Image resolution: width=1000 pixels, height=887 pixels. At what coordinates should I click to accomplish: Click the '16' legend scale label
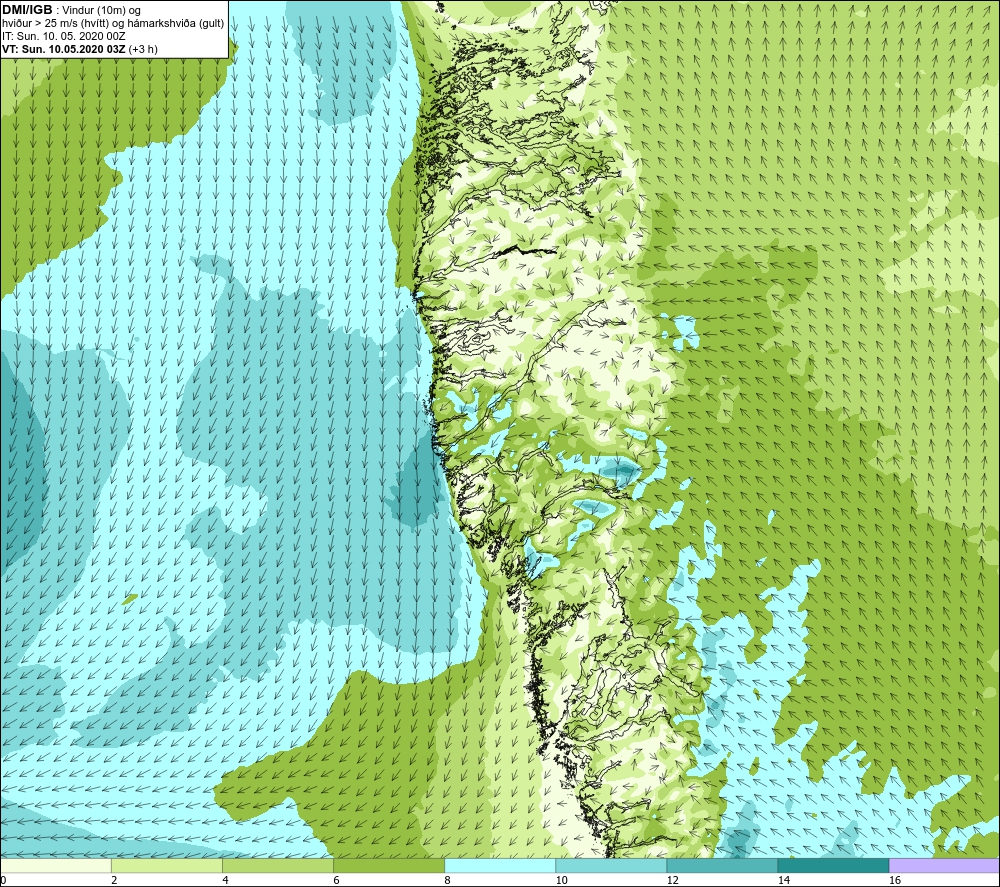point(895,881)
